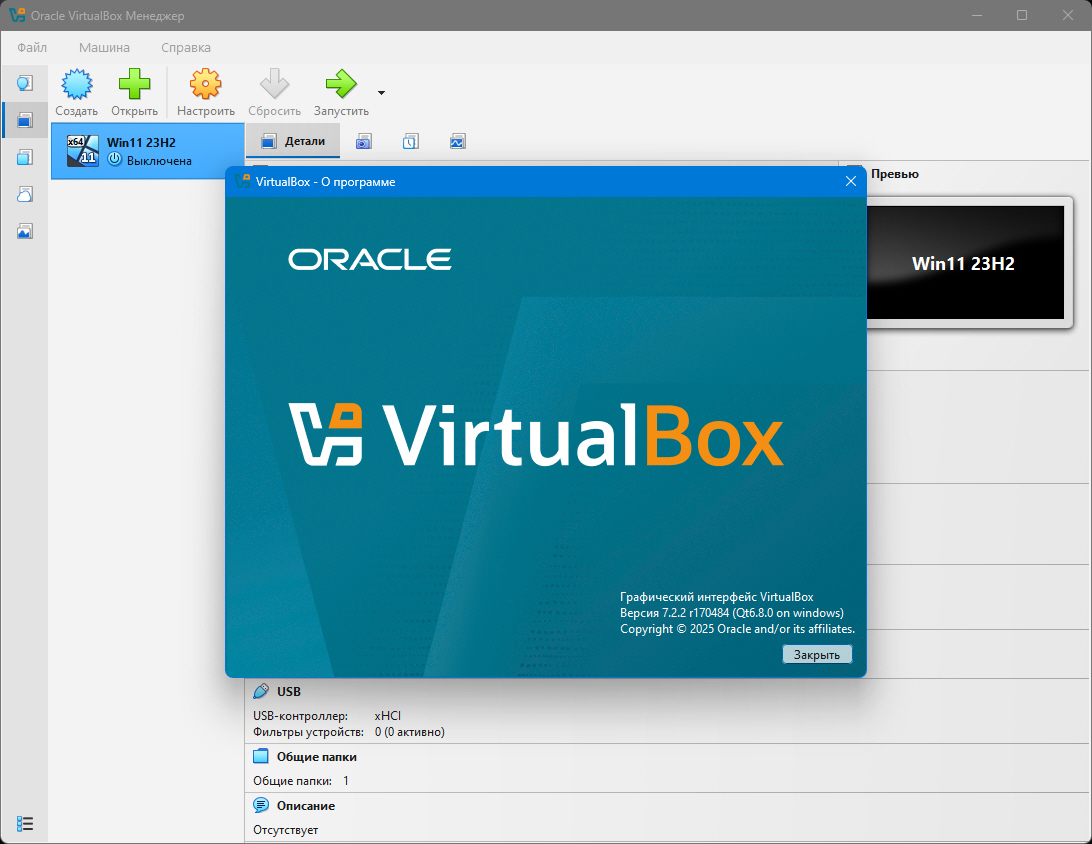The width and height of the screenshot is (1092, 844).
Task: Minimize the VirtualBox Manager window
Action: pos(977,15)
